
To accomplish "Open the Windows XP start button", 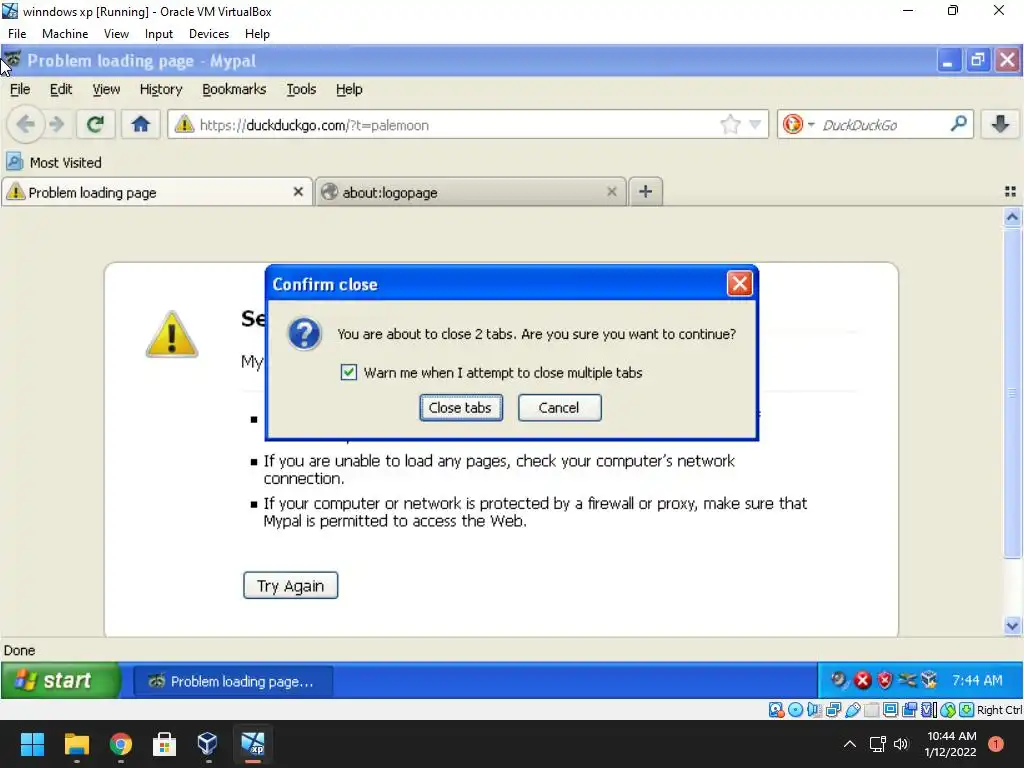I will [60, 680].
